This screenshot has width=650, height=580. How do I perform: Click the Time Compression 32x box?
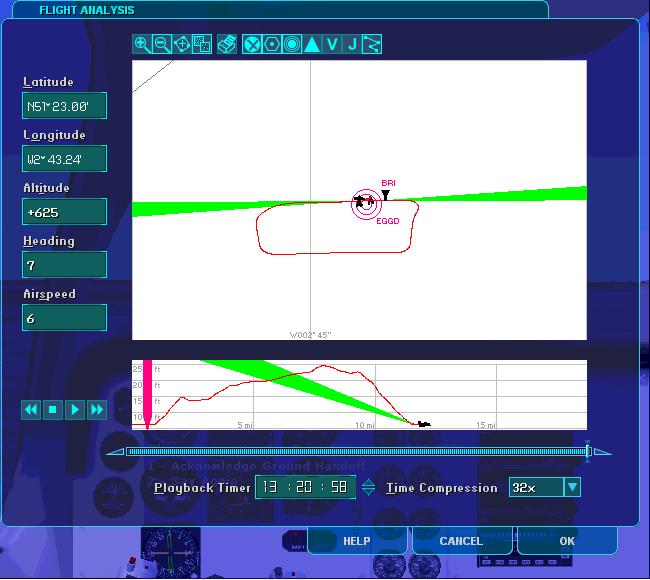[536, 487]
